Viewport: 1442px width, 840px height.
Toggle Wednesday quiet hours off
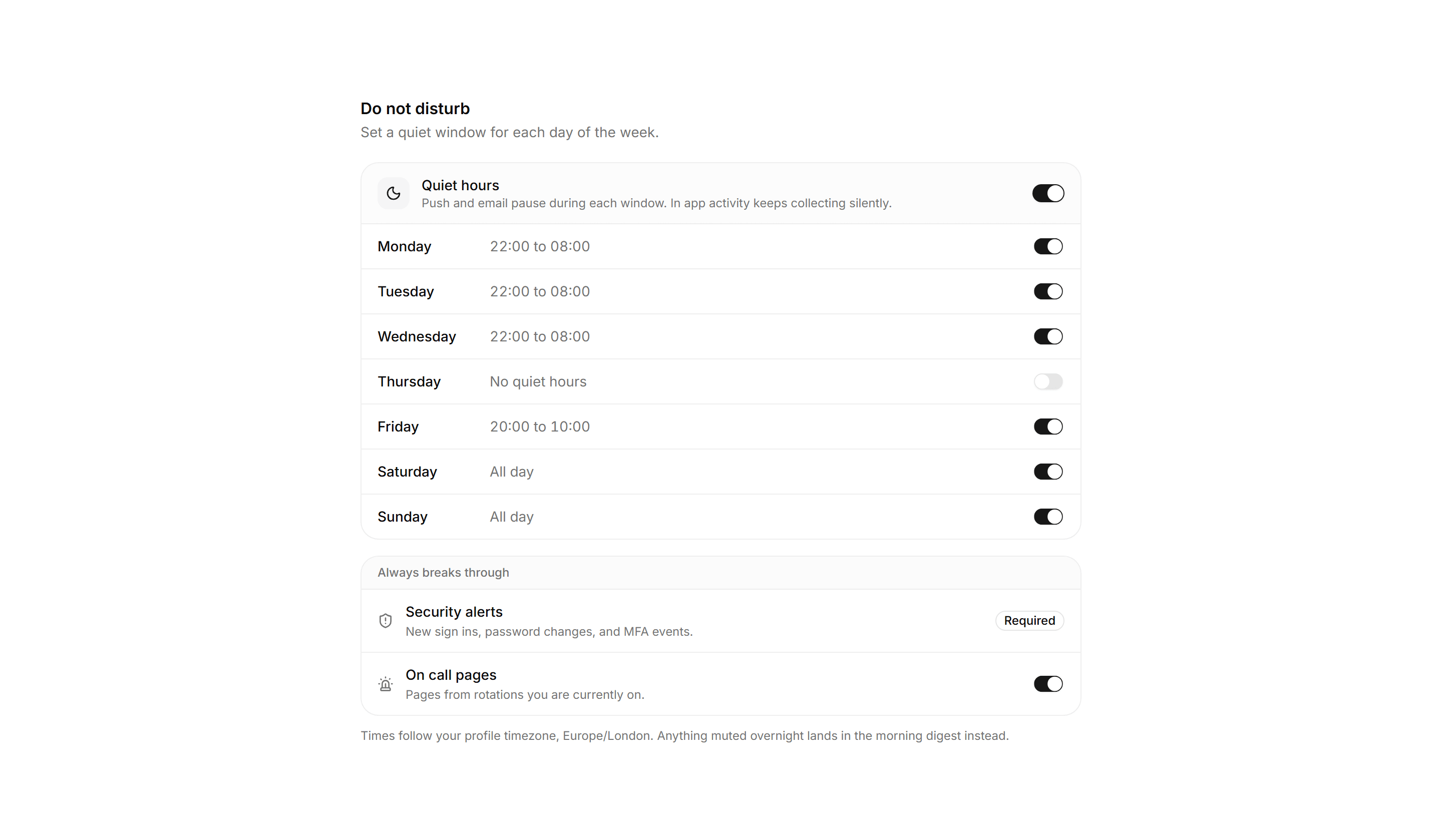tap(1048, 336)
